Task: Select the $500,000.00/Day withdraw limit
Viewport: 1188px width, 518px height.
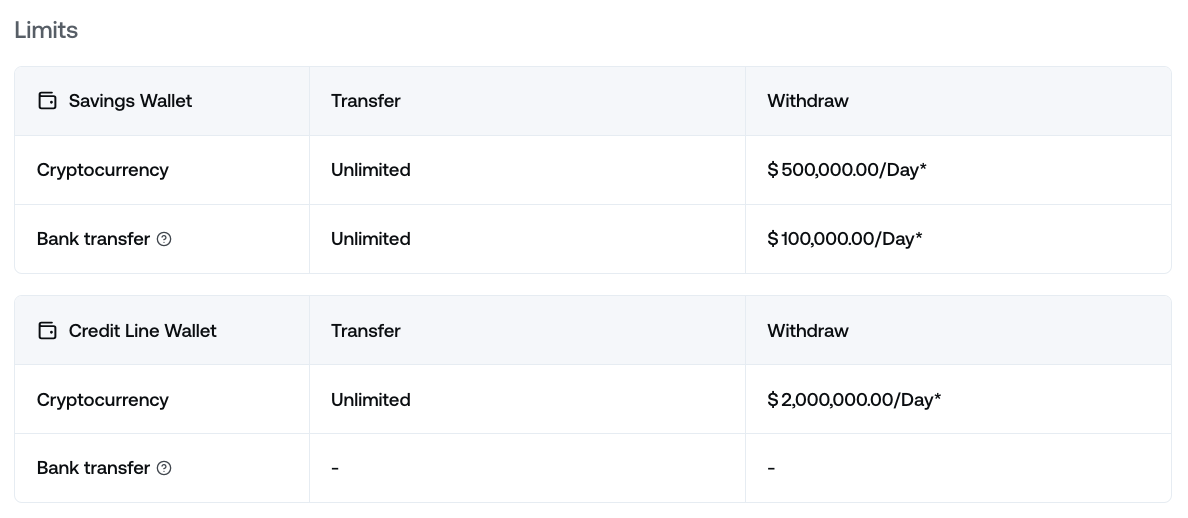Action: 847,170
